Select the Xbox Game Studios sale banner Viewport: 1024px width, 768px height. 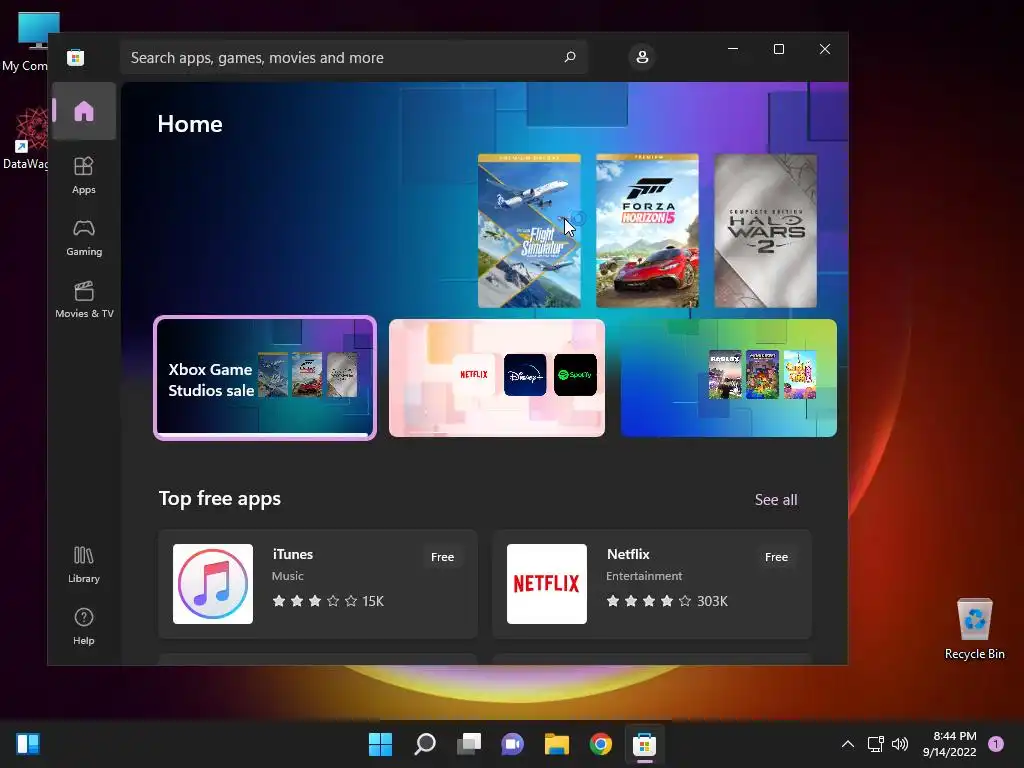[x=265, y=378]
